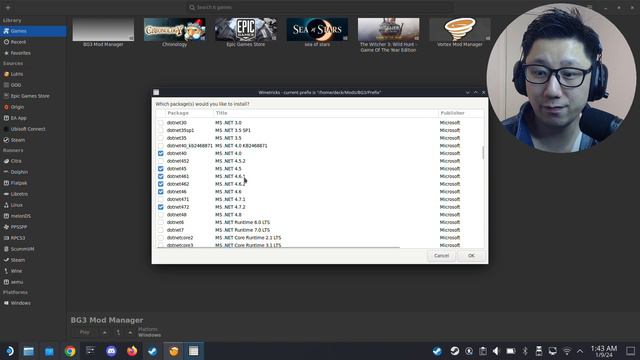Select the EA App source in sidebar
Viewport: 640px width, 360px height.
pos(33,118)
